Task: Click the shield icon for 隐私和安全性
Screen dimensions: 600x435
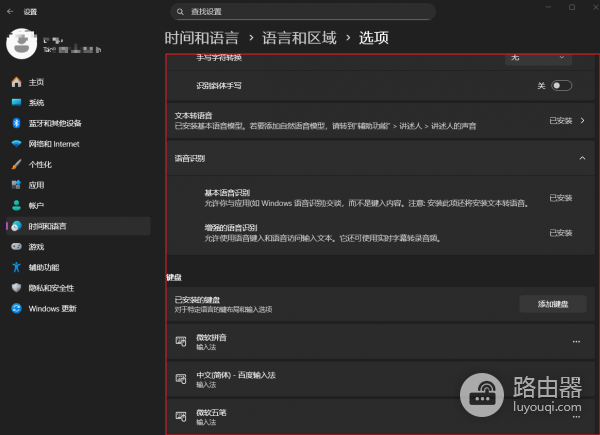Action: (16, 288)
